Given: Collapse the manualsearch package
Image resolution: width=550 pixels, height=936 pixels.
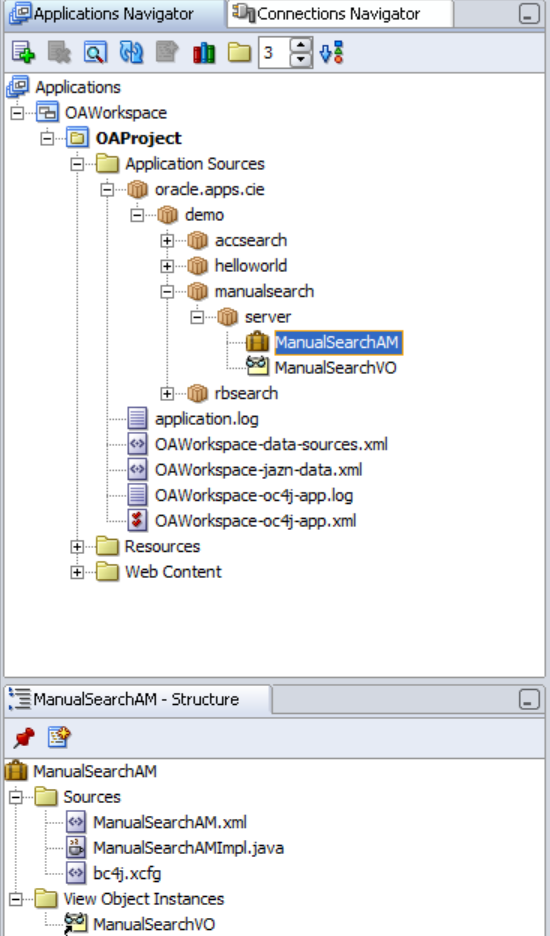Looking at the screenshot, I should 167,291.
